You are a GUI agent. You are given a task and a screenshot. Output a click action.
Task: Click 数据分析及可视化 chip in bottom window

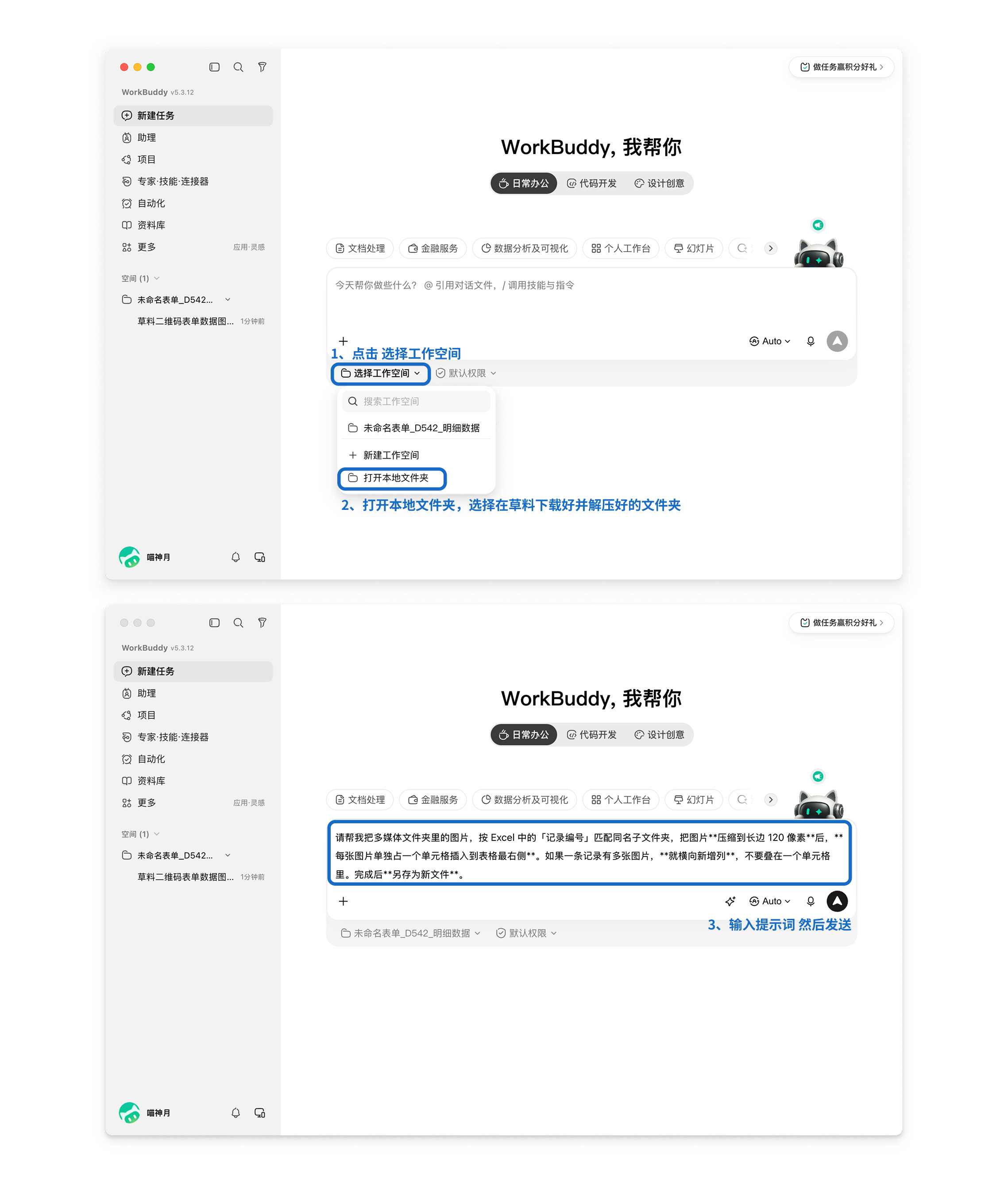(x=525, y=800)
